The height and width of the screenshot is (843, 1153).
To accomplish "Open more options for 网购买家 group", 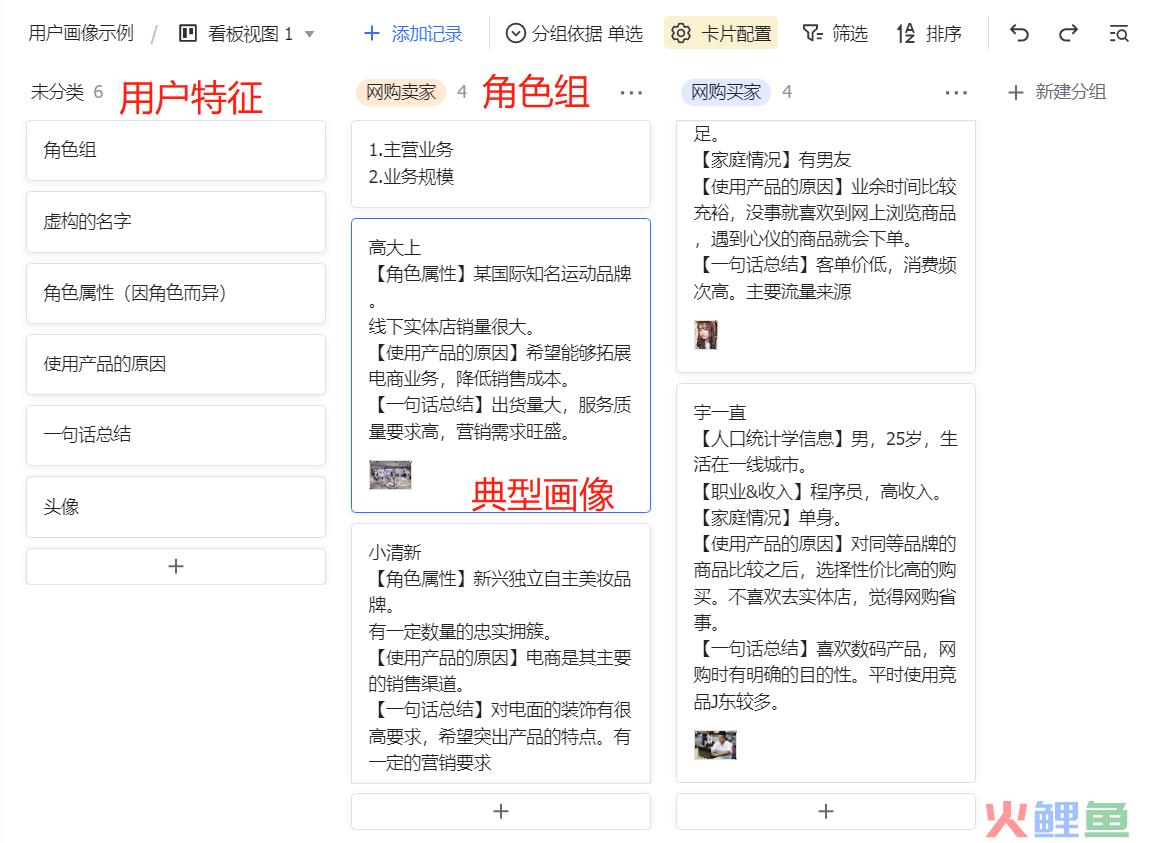I will [956, 93].
